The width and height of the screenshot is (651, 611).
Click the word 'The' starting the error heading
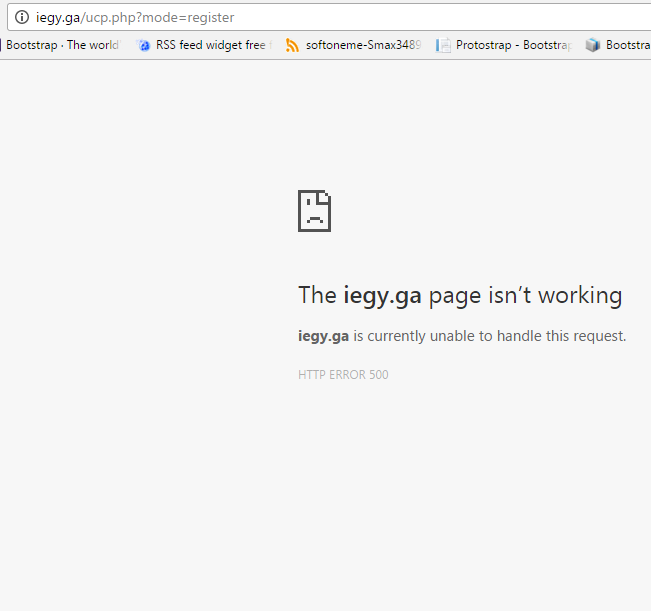[317, 295]
